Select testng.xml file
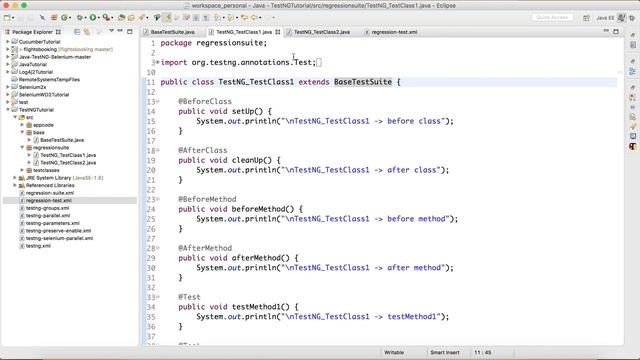The width and height of the screenshot is (640, 360). tap(38, 246)
